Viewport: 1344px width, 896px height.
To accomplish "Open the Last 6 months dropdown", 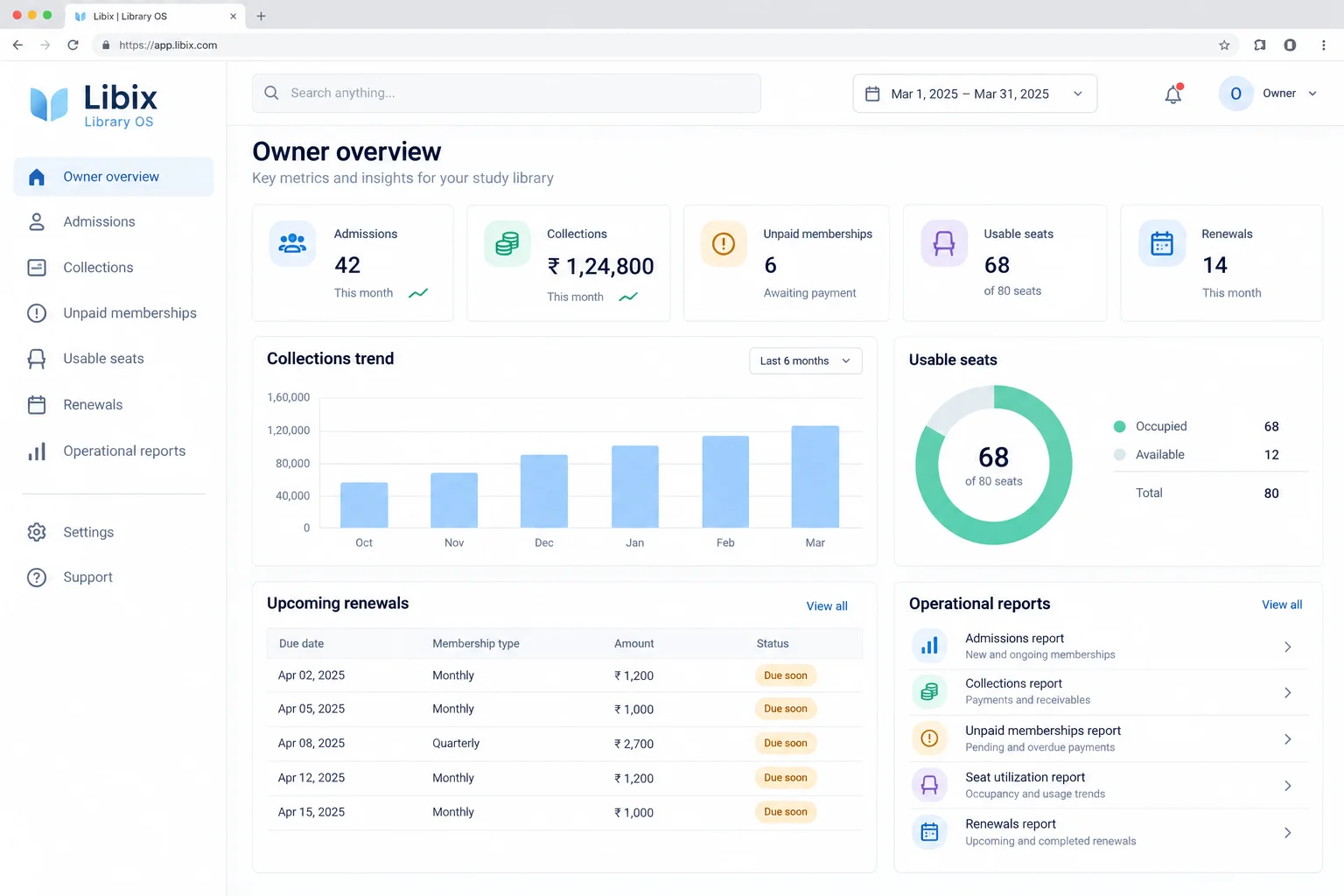I will (x=805, y=361).
